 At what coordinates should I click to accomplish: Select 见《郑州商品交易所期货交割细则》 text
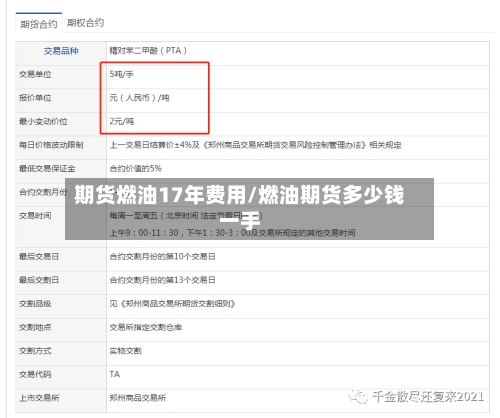click(x=172, y=304)
